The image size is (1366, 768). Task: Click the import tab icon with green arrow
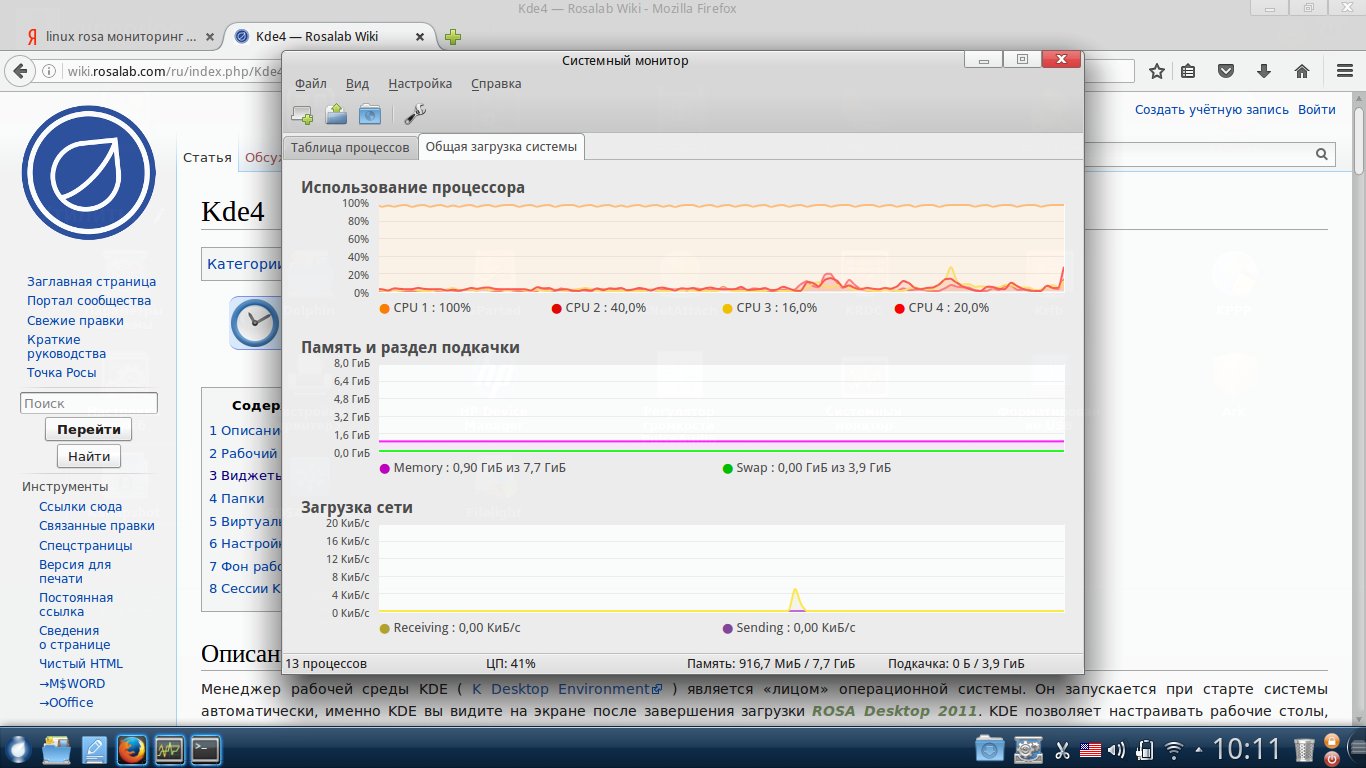pyautogui.click(x=336, y=114)
